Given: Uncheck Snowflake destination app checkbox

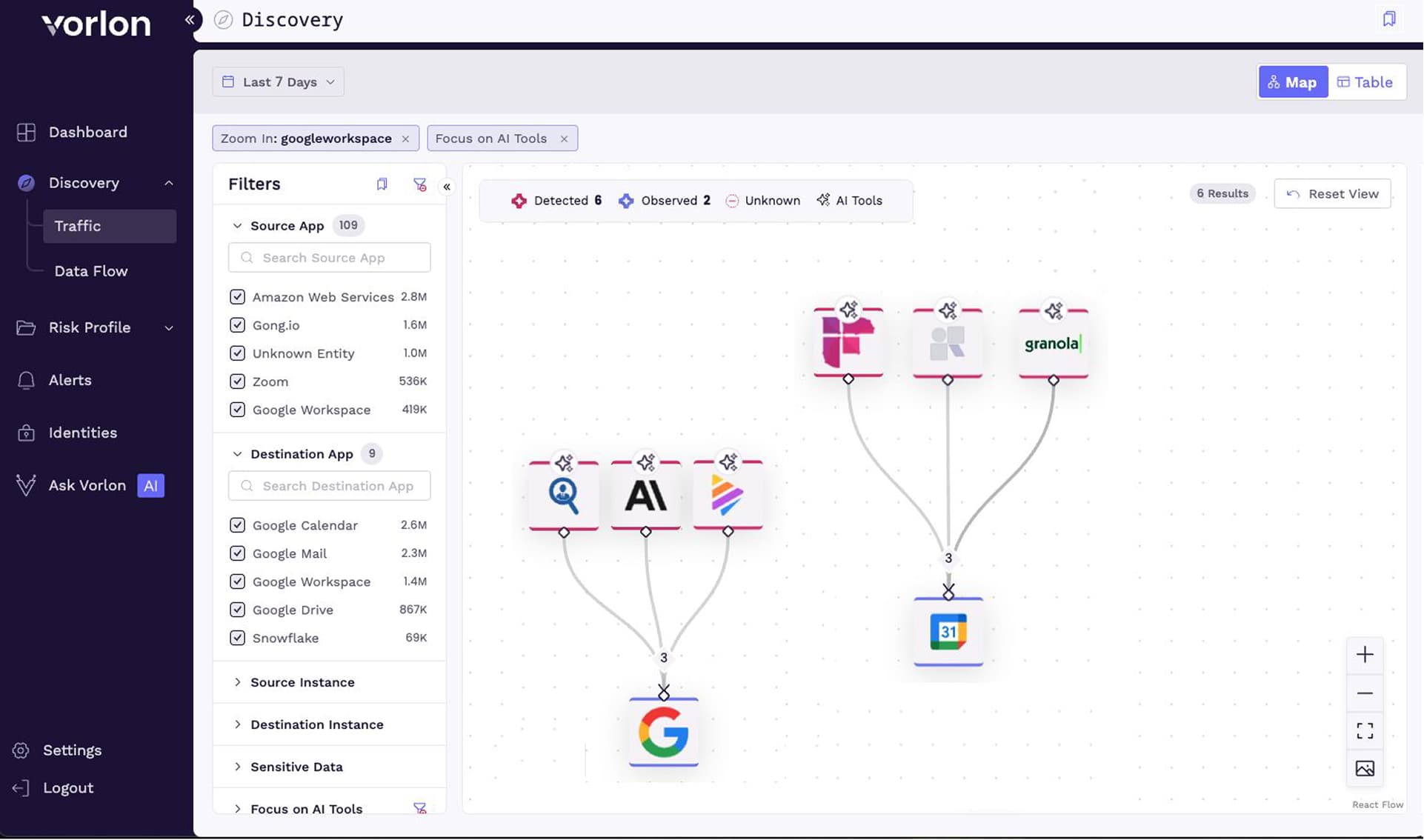Looking at the screenshot, I should click(x=237, y=638).
